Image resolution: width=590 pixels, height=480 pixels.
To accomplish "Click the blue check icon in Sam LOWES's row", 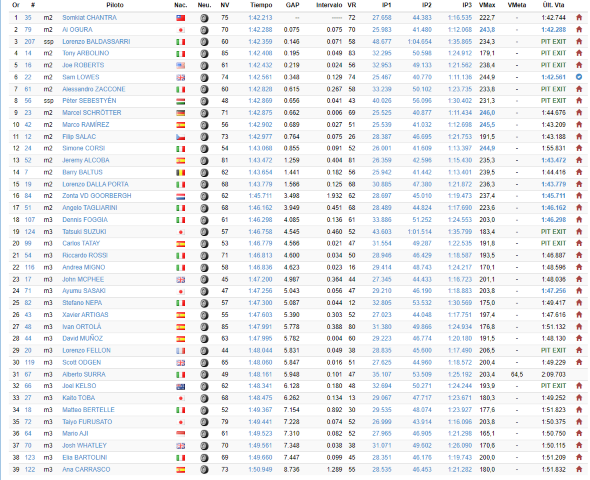I will pos(579,77).
